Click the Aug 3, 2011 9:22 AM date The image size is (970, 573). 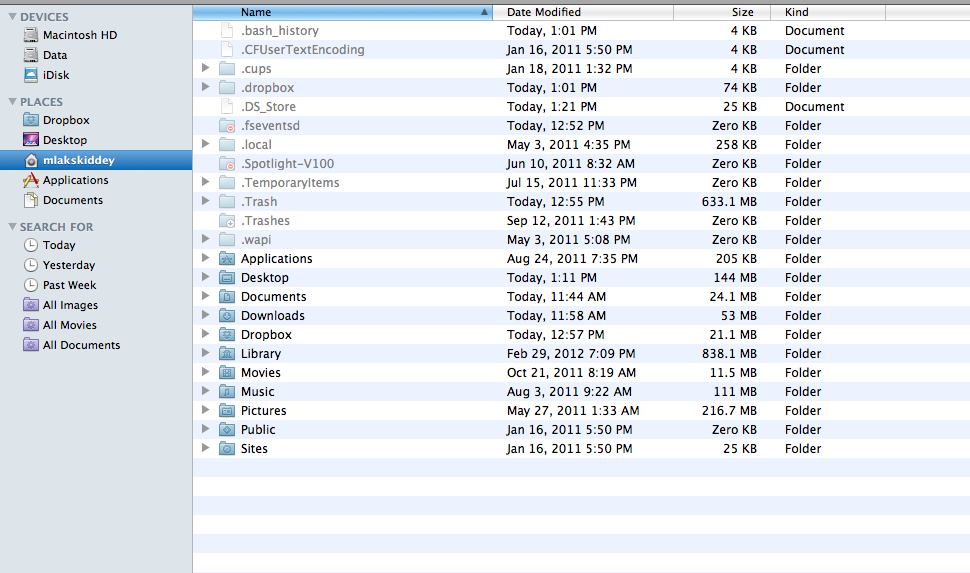coord(569,392)
